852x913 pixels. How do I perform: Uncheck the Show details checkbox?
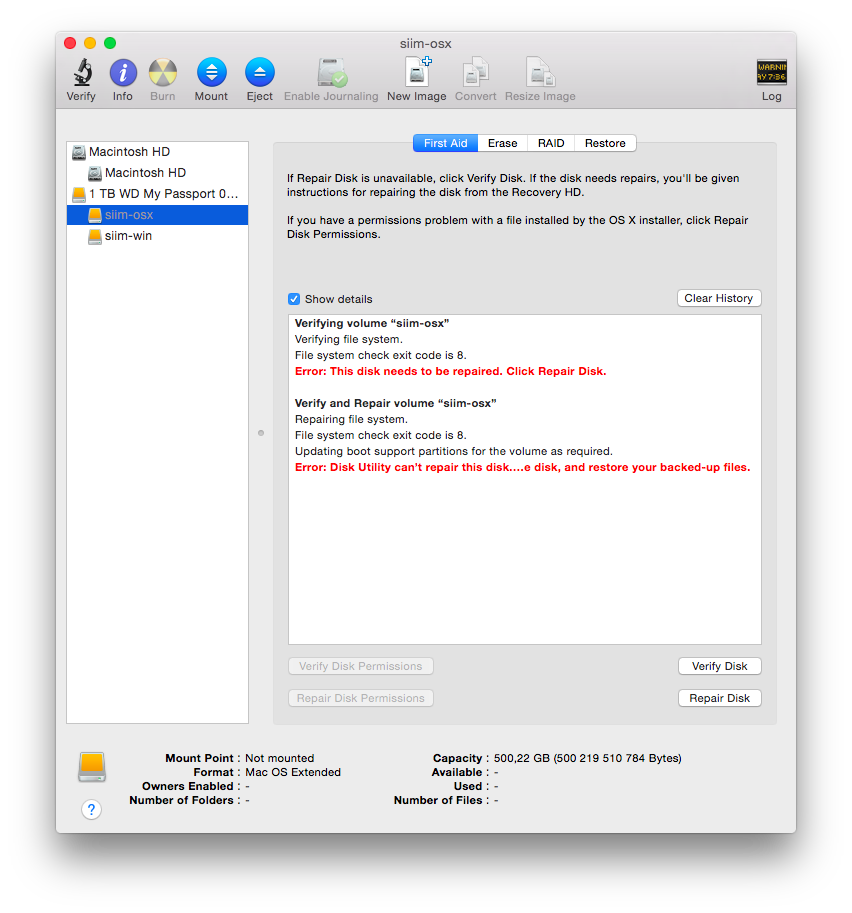tap(294, 299)
